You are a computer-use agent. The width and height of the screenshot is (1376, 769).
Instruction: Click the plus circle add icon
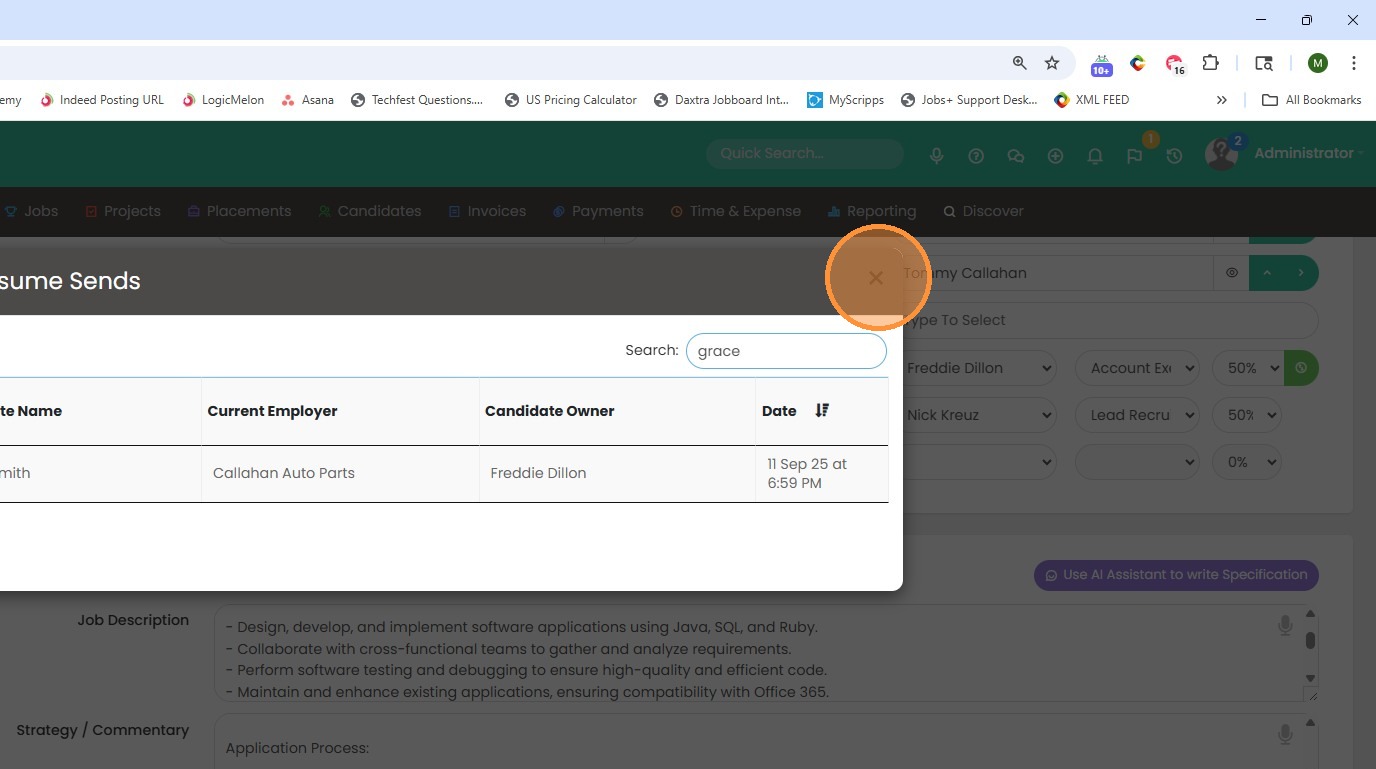tap(1055, 156)
